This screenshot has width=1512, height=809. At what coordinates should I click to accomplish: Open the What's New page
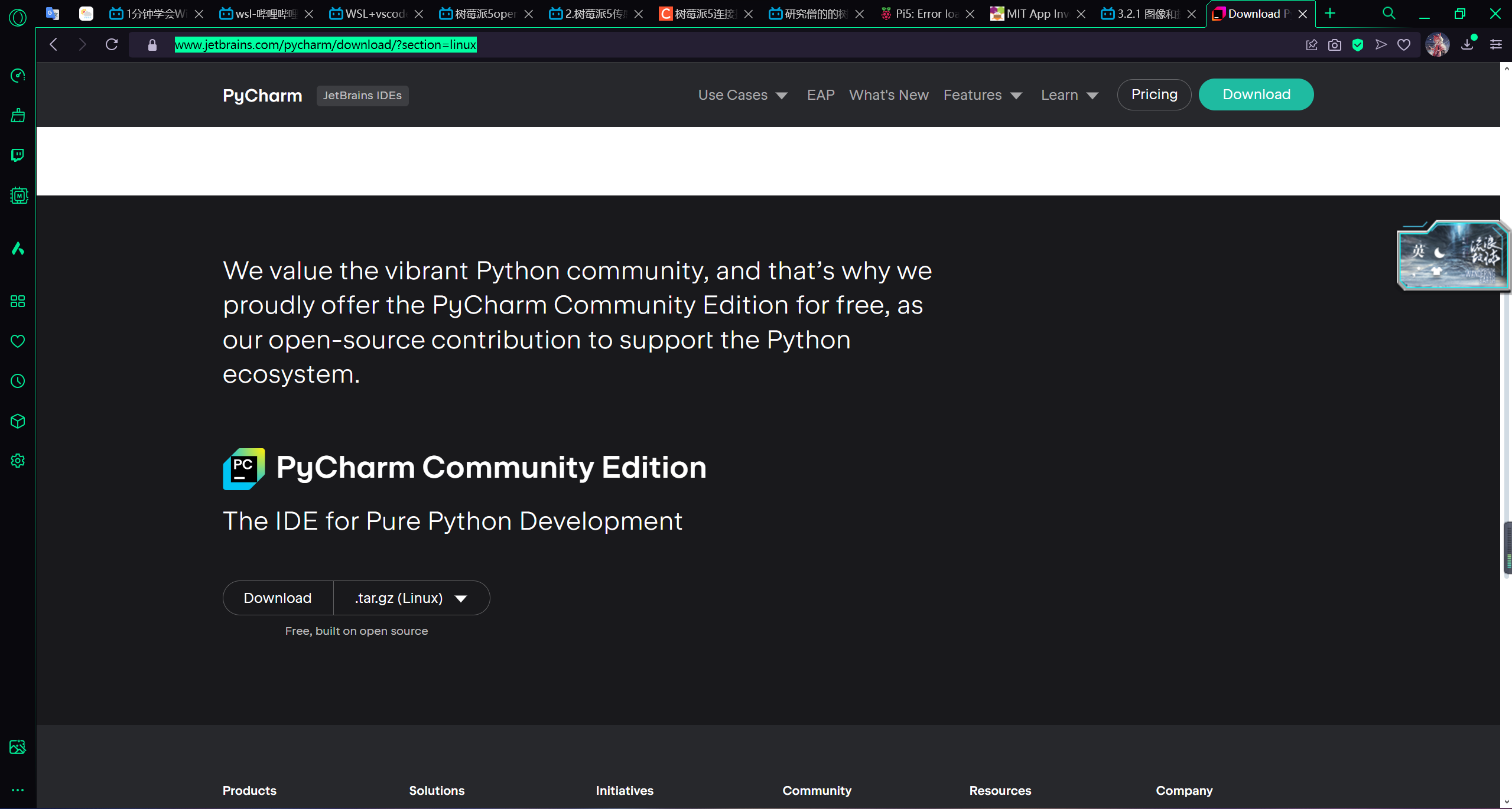coord(889,95)
